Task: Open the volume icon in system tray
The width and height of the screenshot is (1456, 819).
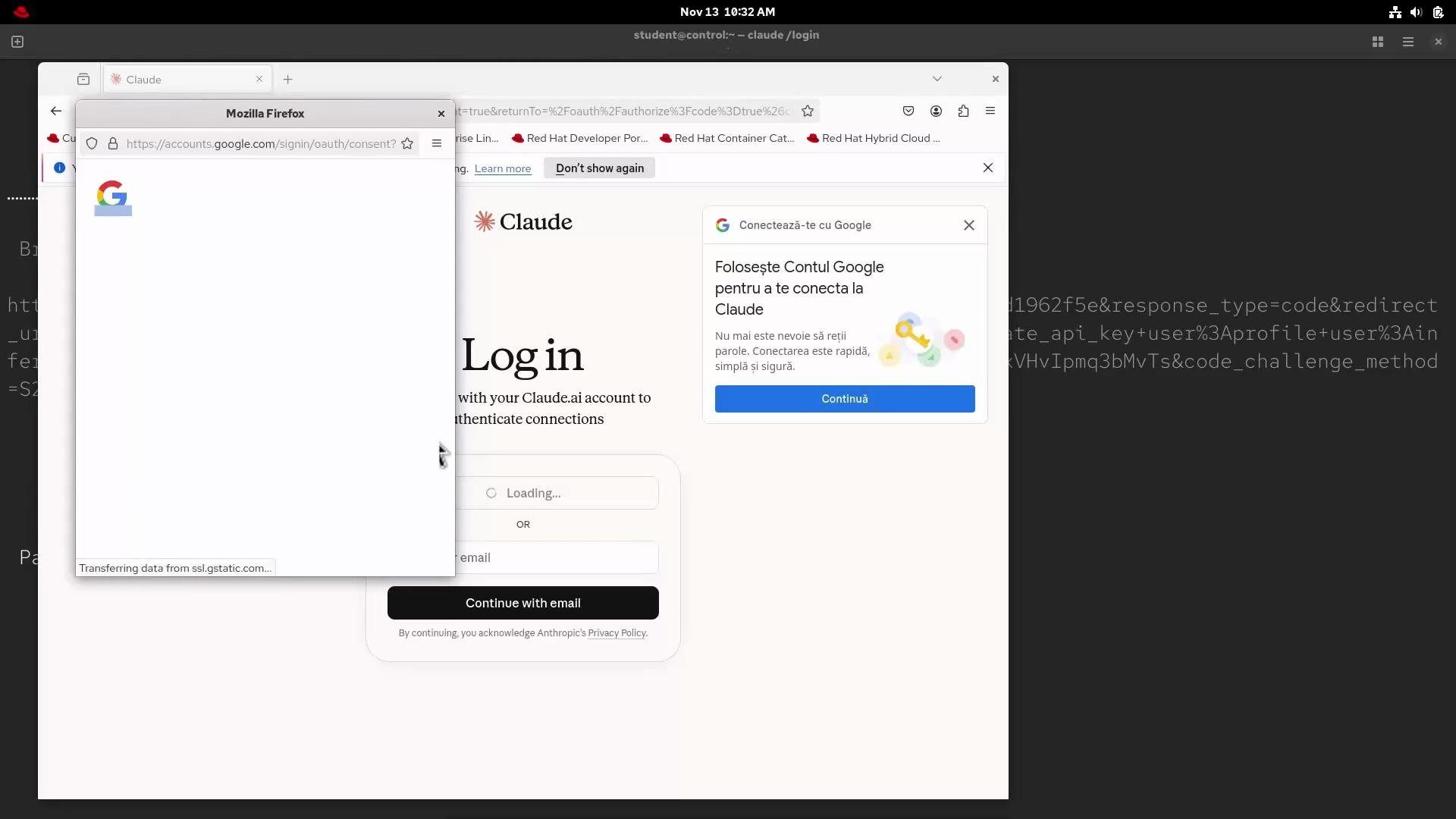Action: click(1416, 12)
